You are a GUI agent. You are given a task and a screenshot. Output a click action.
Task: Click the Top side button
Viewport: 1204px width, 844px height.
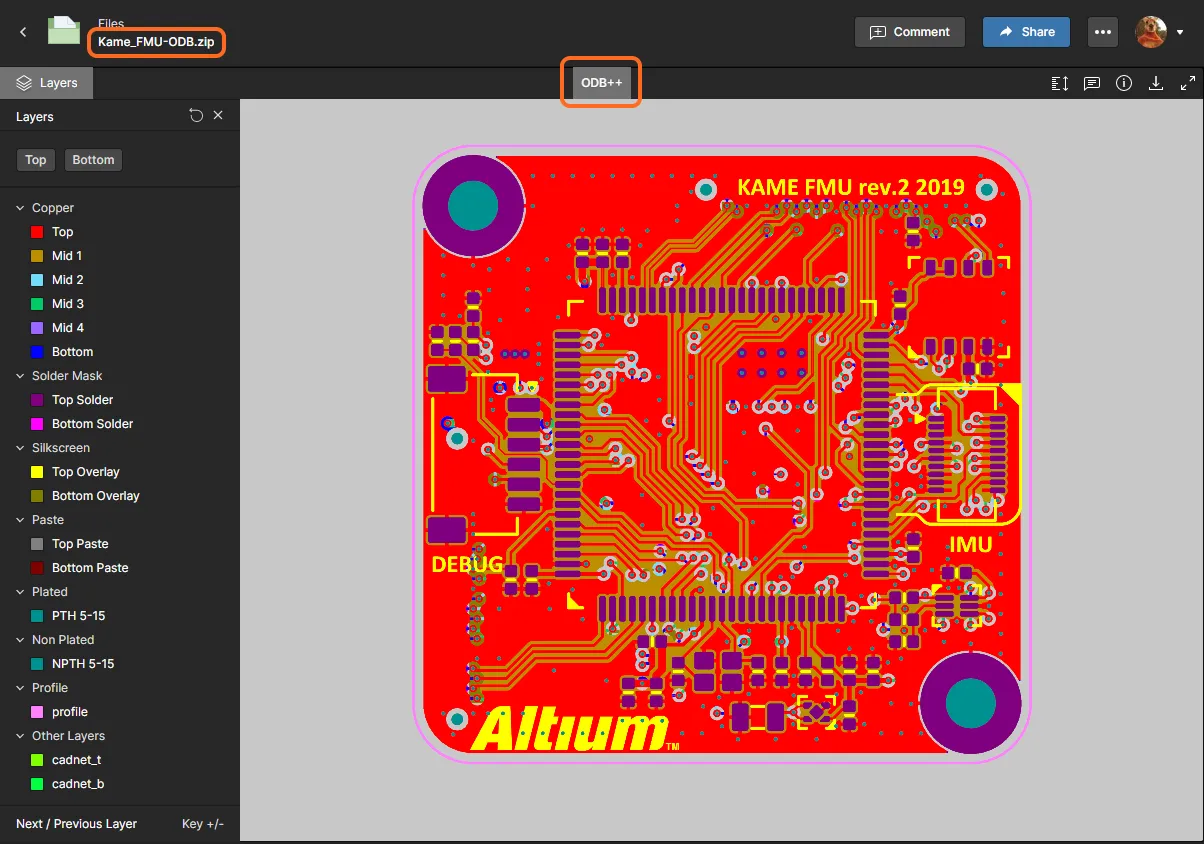coord(36,160)
